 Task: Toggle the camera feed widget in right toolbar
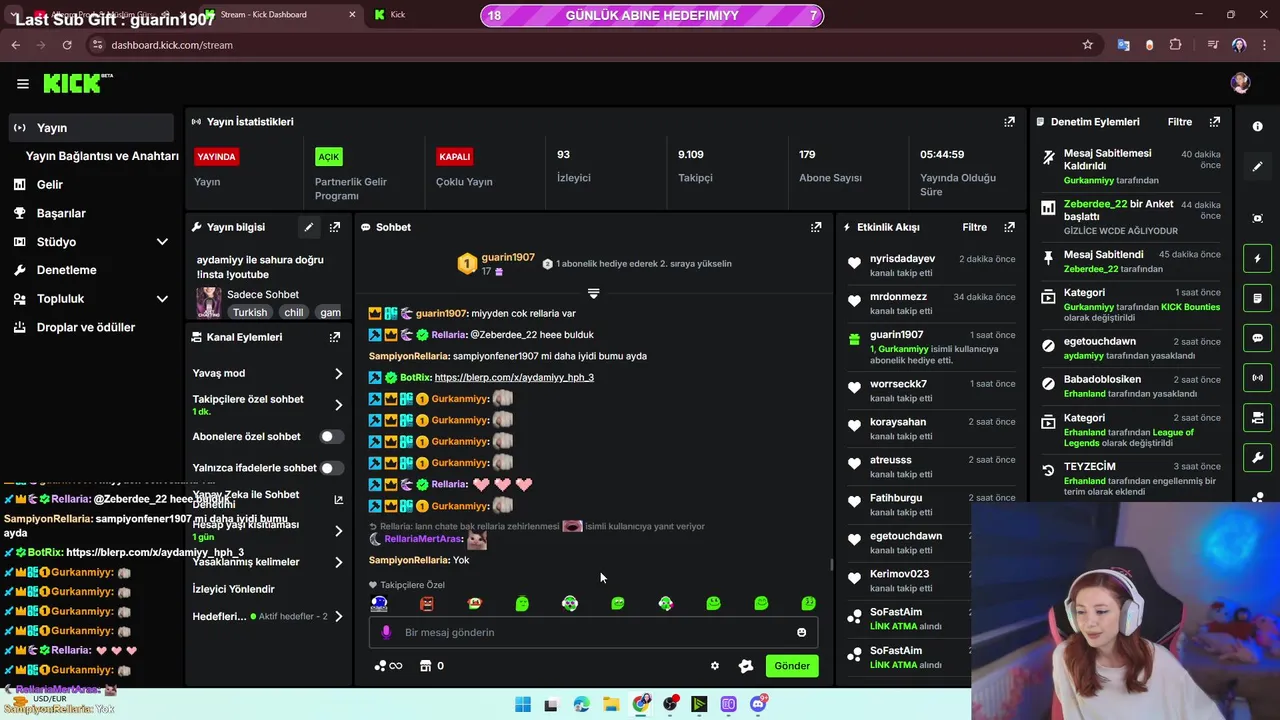1258,417
